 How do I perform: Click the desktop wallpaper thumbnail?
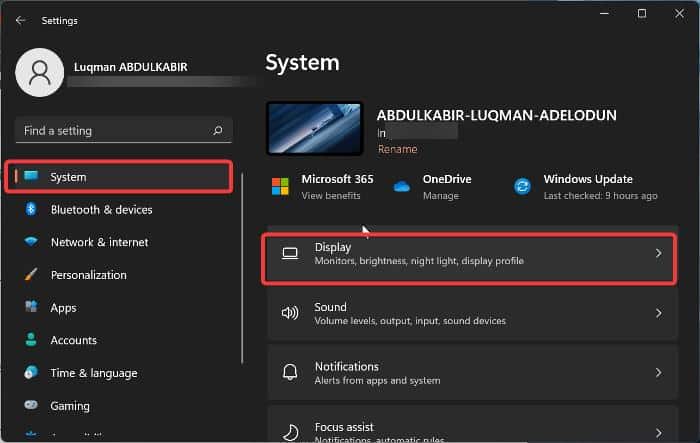pos(315,129)
